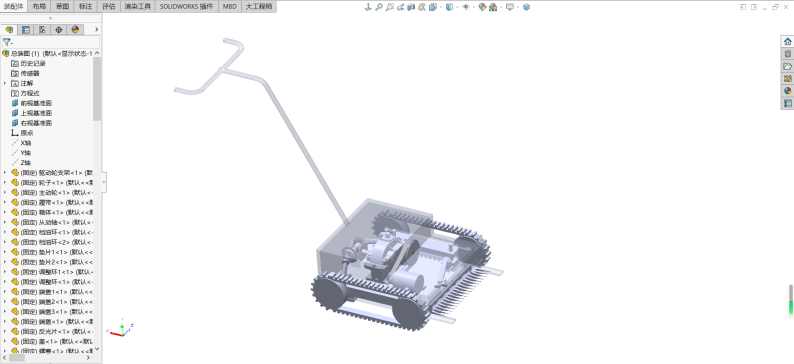Open the 标注 ribbon tab
The height and width of the screenshot is (364, 794).
86,7
